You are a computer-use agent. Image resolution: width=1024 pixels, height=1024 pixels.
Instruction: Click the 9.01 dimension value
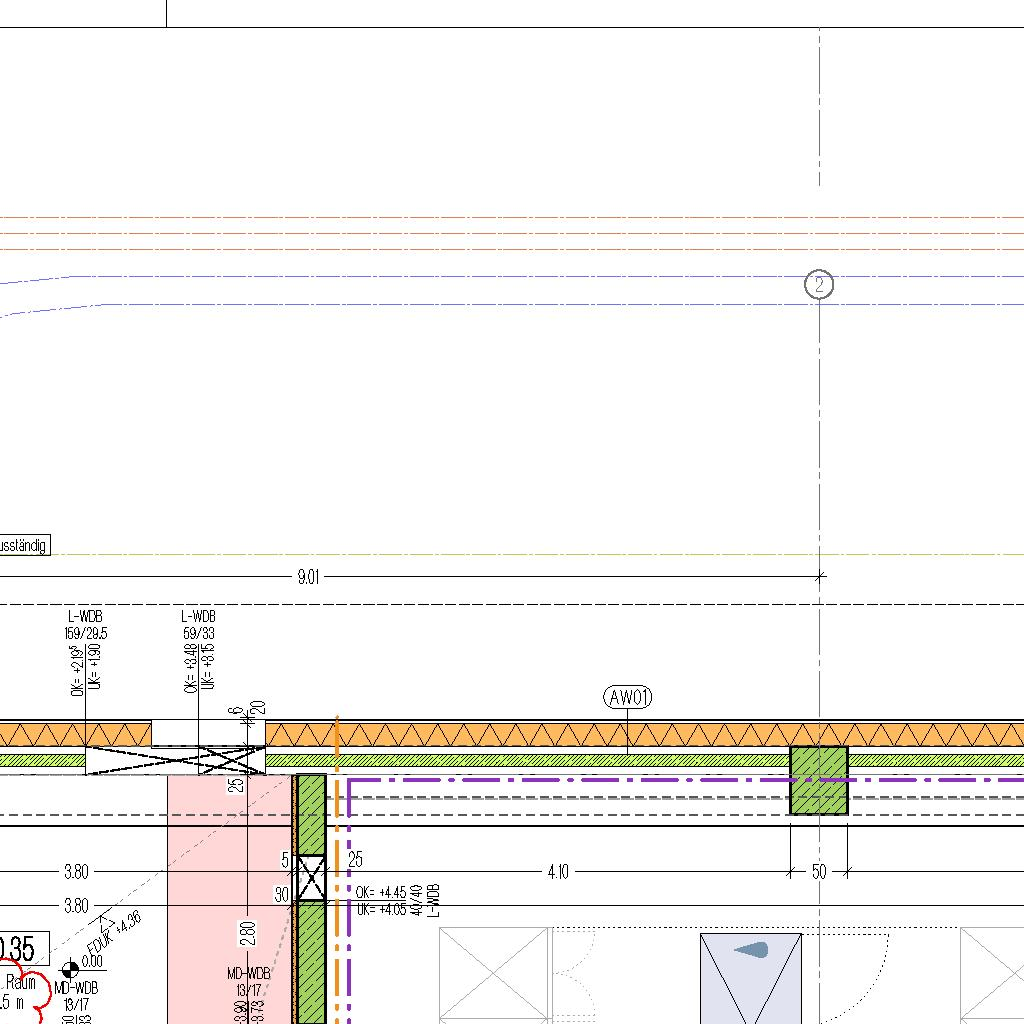point(309,577)
